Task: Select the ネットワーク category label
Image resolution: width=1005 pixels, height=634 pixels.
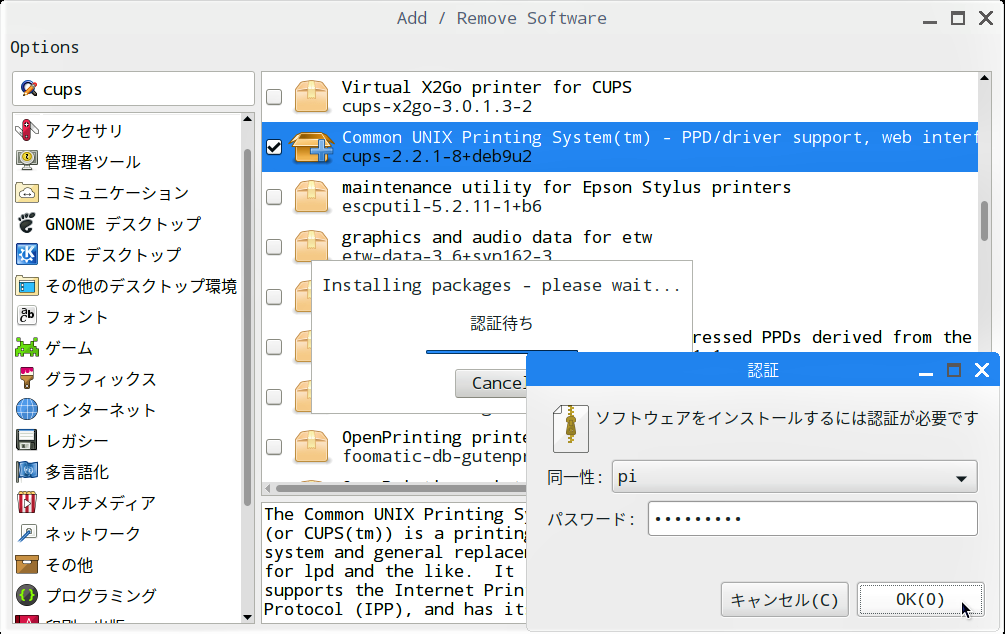Action: pyautogui.click(x=93, y=534)
